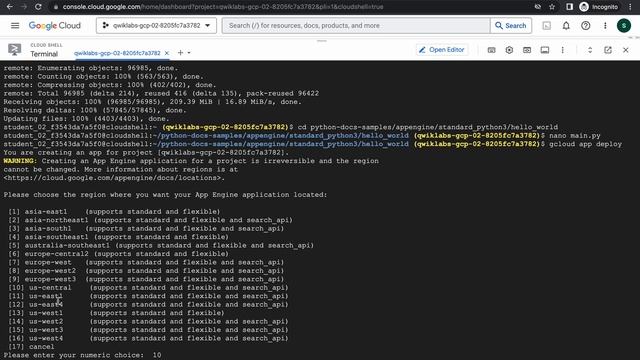640x360 pixels.
Task: Click the 'nano main.py' command text
Action: click(x=575, y=136)
